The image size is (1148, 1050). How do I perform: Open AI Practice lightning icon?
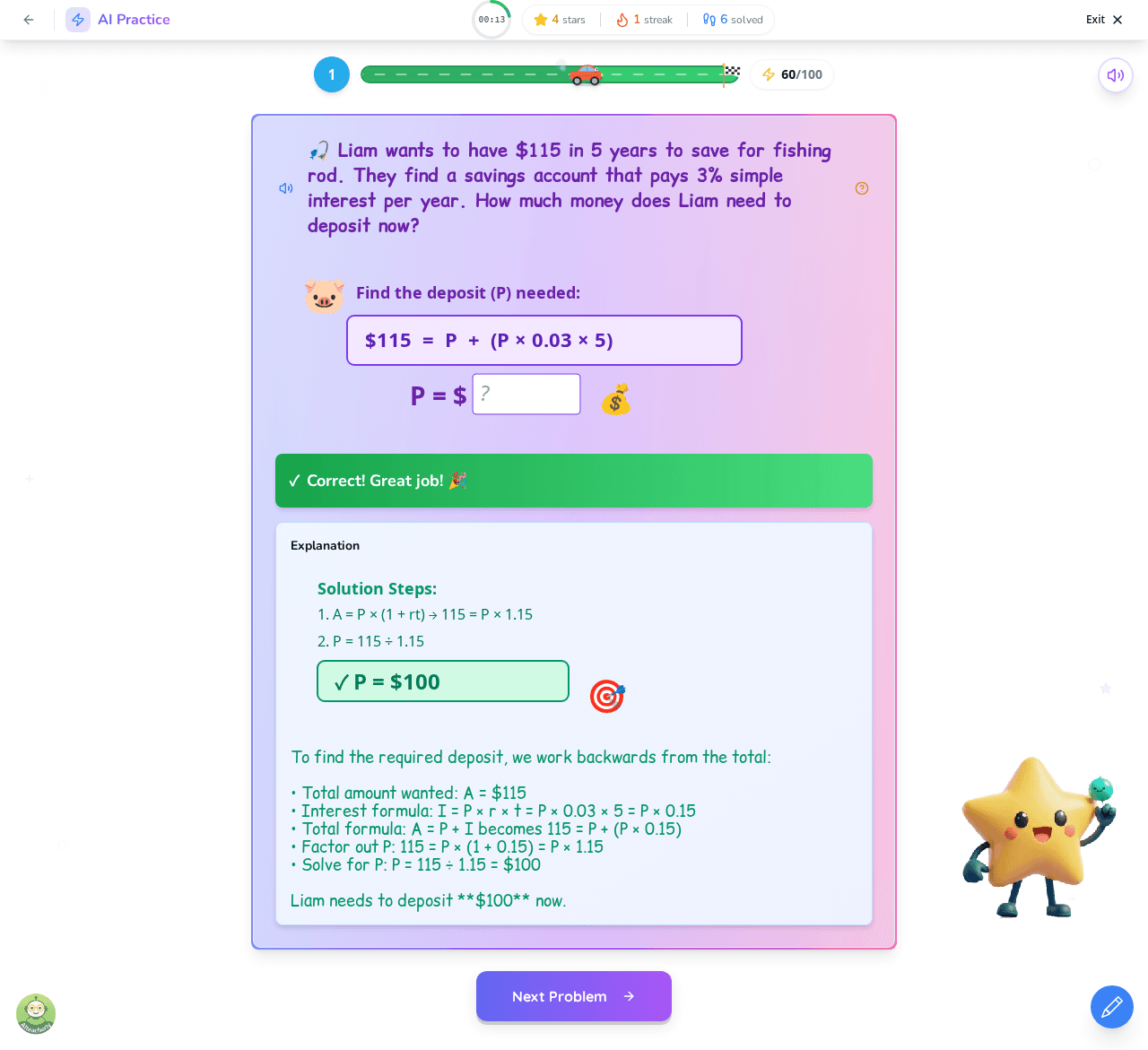click(x=78, y=20)
